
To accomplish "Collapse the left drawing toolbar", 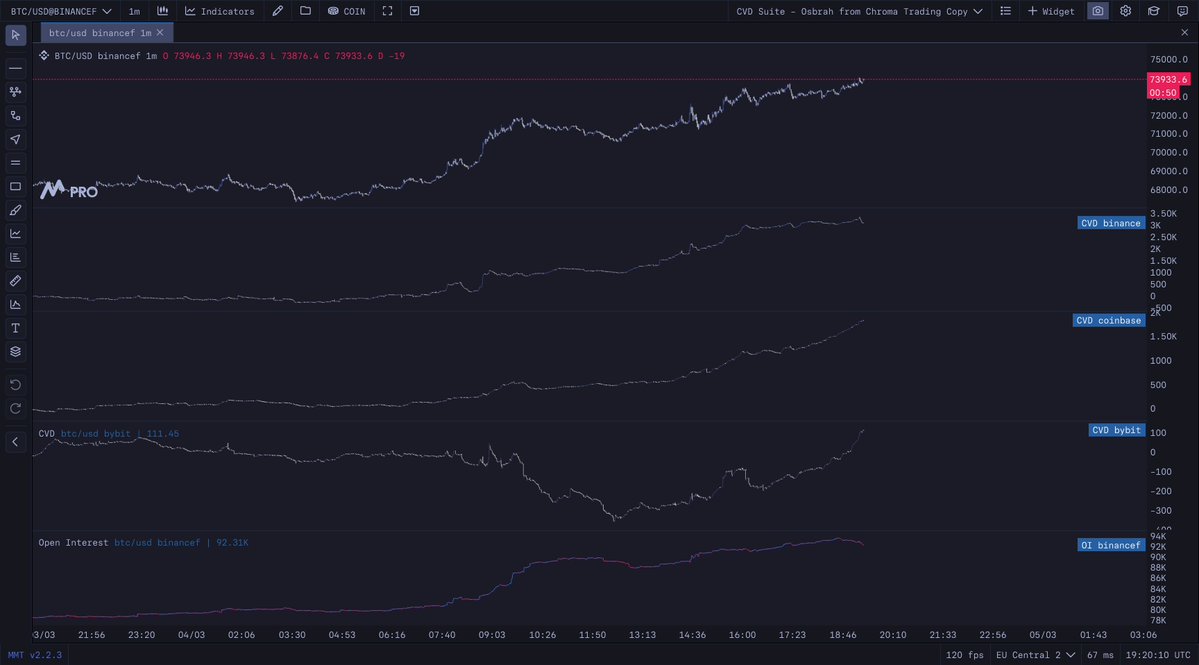I will pyautogui.click(x=15, y=441).
